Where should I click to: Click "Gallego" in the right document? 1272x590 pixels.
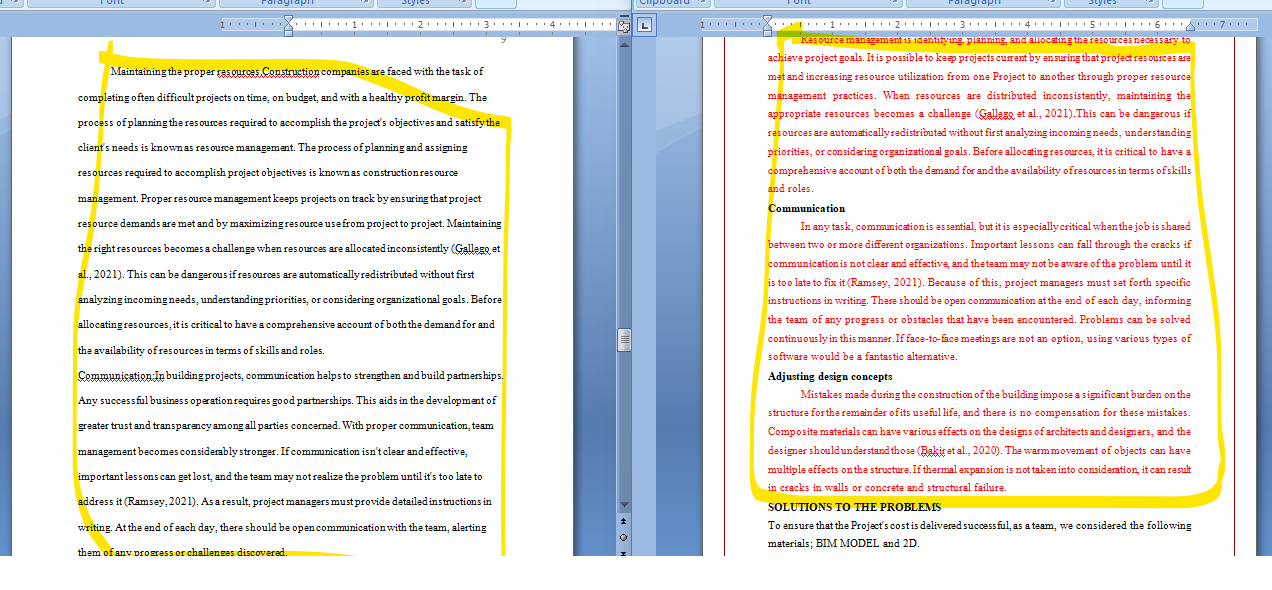tap(996, 114)
